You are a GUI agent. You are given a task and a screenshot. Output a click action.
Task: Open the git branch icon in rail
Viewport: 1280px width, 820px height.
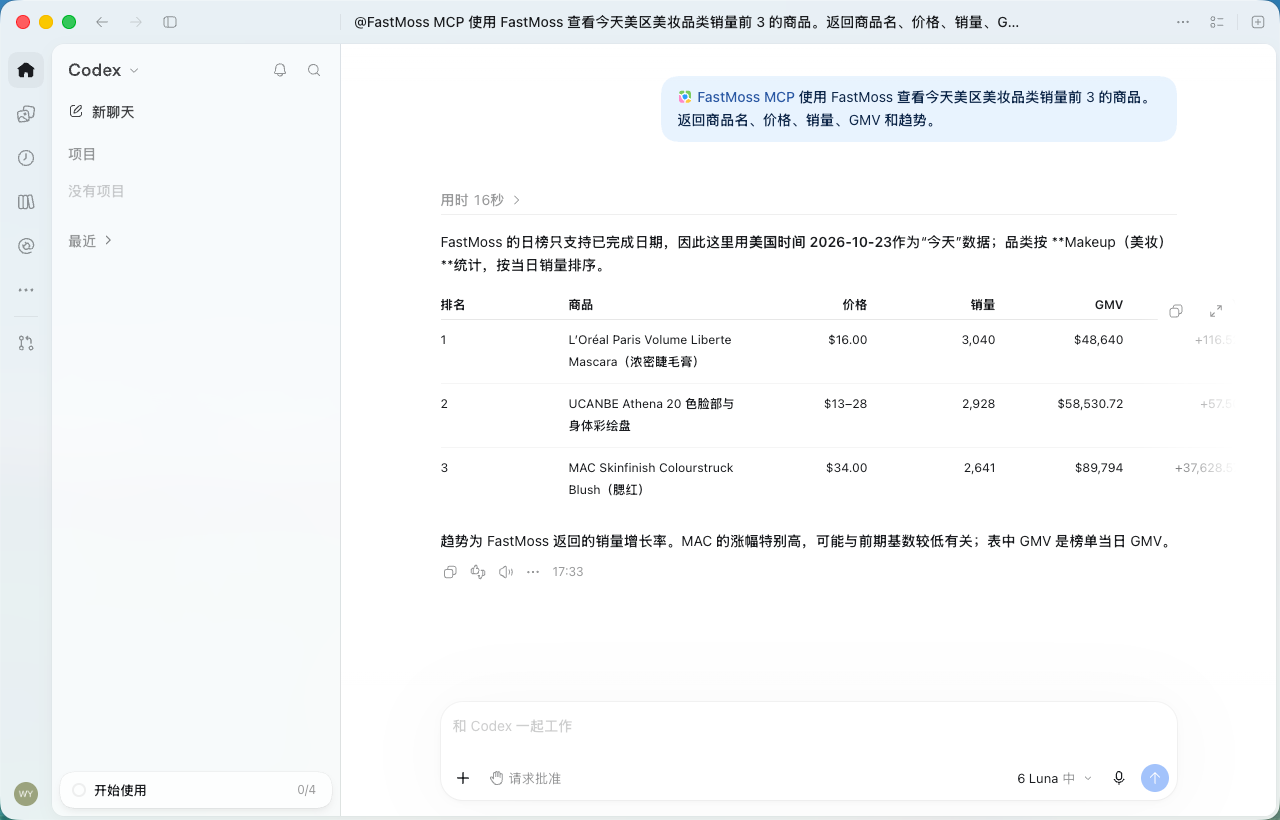26,343
